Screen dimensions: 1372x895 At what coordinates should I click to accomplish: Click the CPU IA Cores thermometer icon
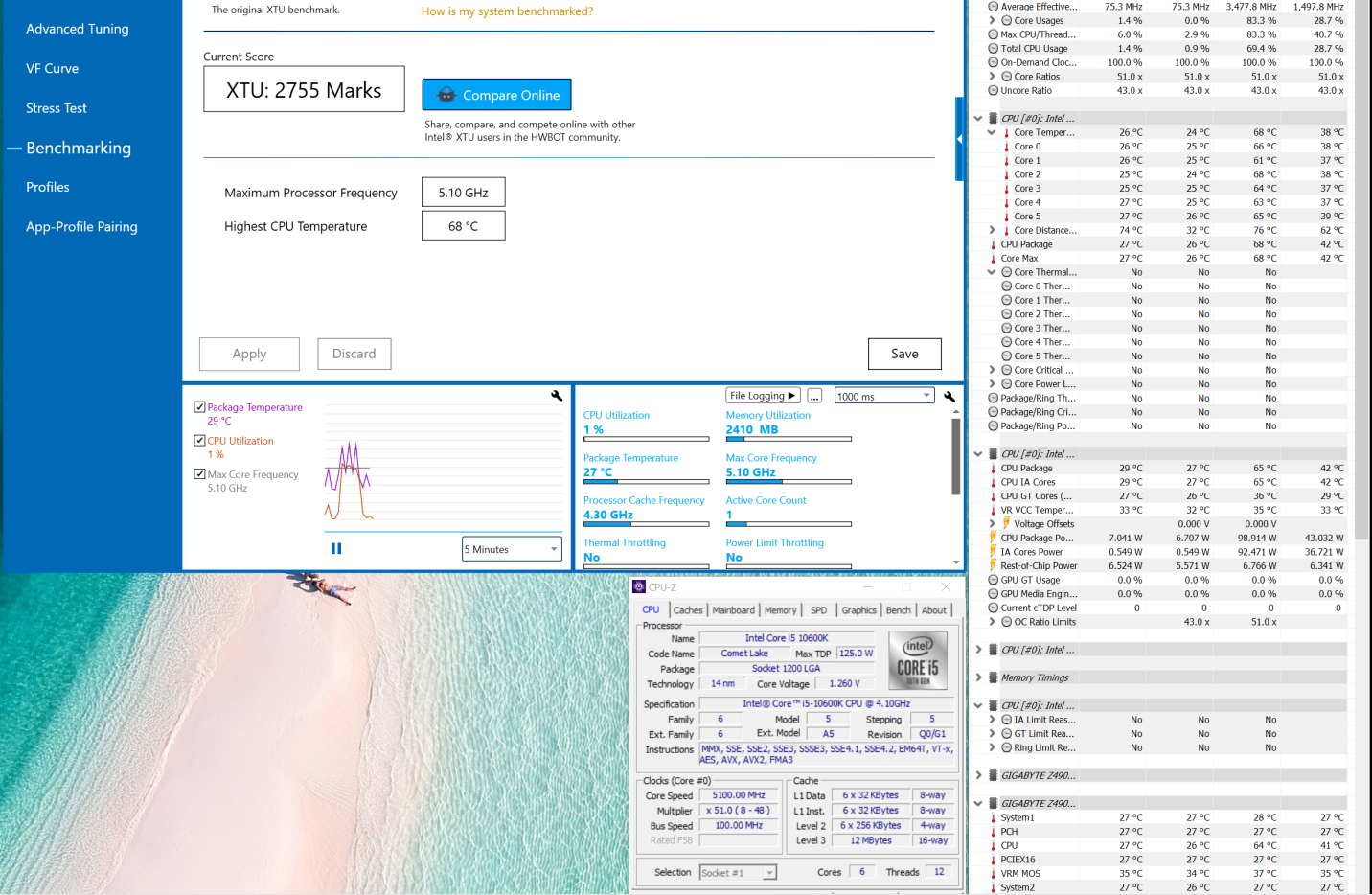[994, 483]
